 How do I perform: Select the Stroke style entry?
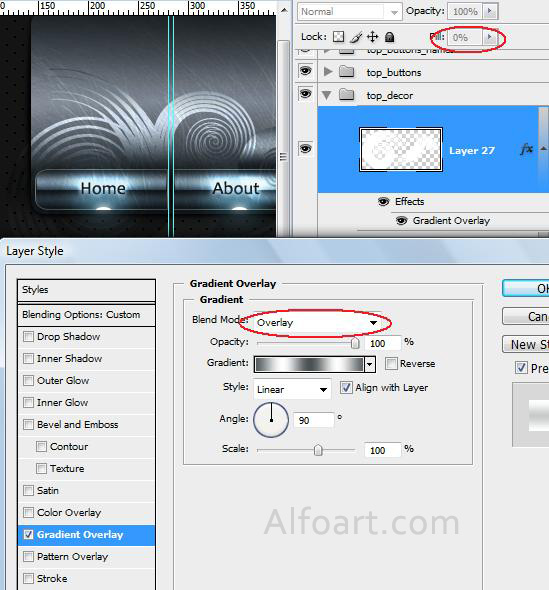86,578
